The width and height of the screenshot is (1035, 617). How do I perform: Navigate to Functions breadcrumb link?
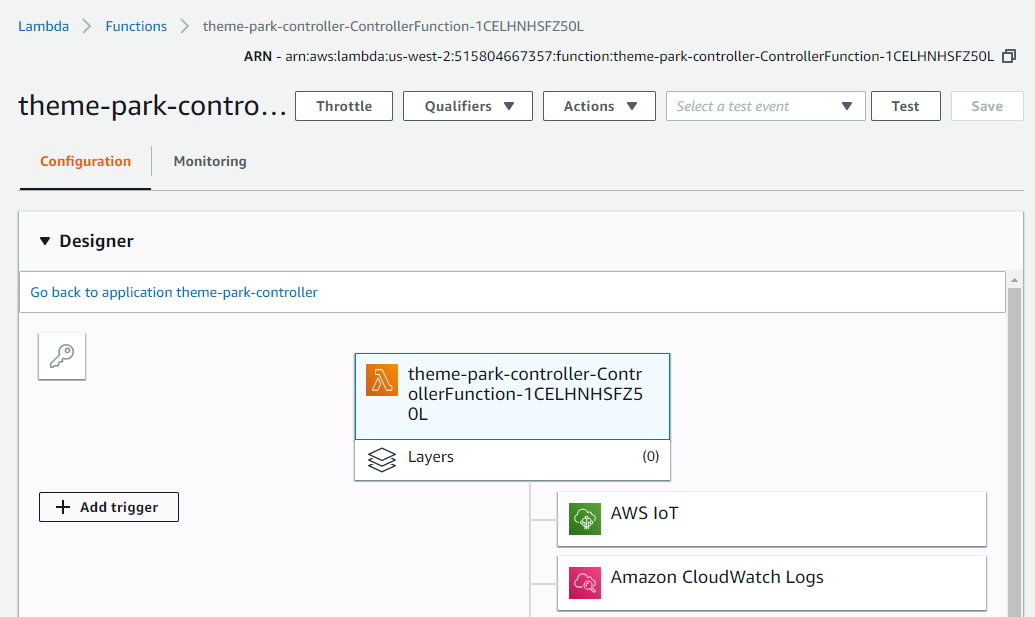(x=136, y=26)
